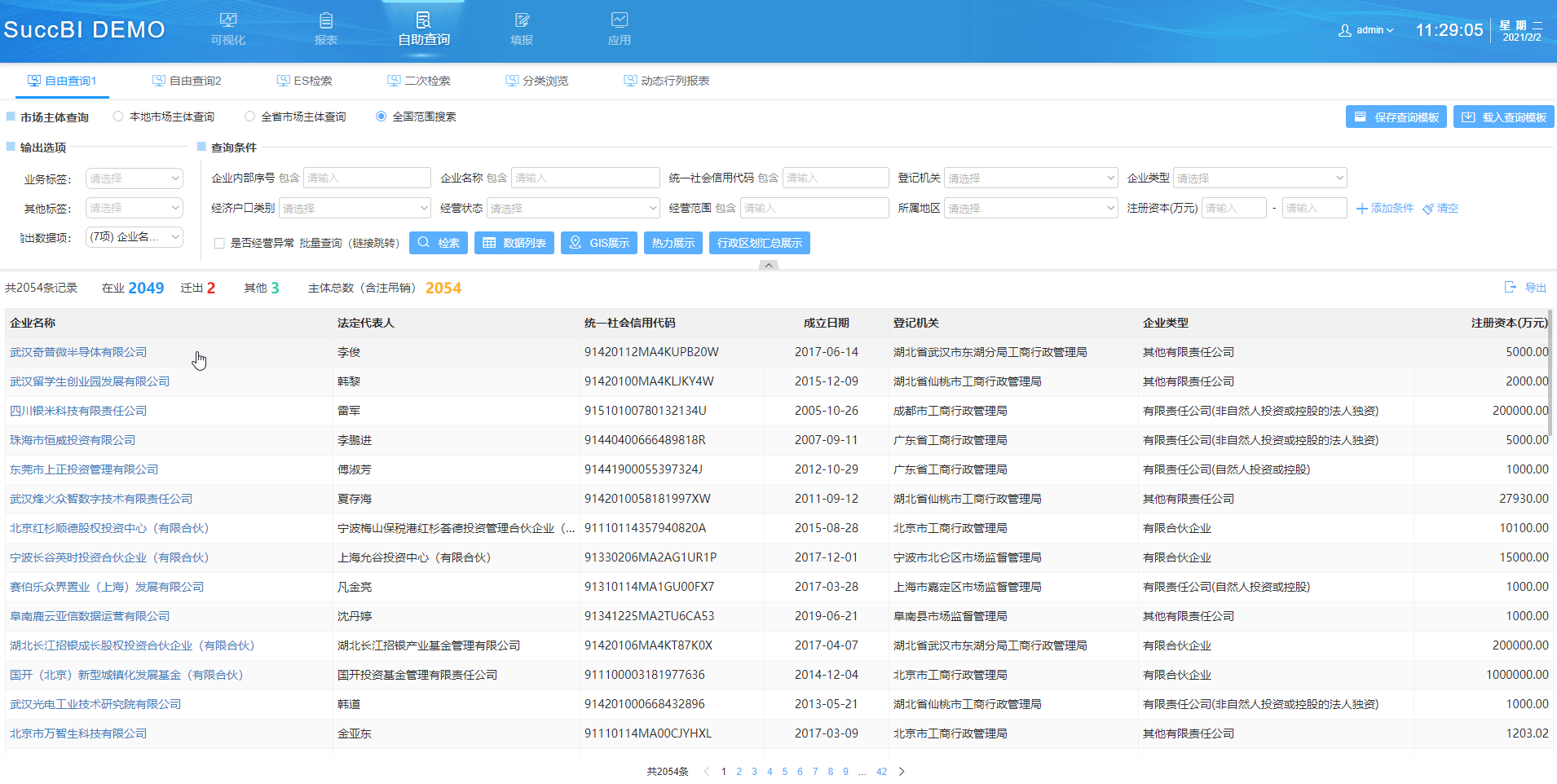Open 四川银米科技有限责任公司 company link

coord(78,411)
